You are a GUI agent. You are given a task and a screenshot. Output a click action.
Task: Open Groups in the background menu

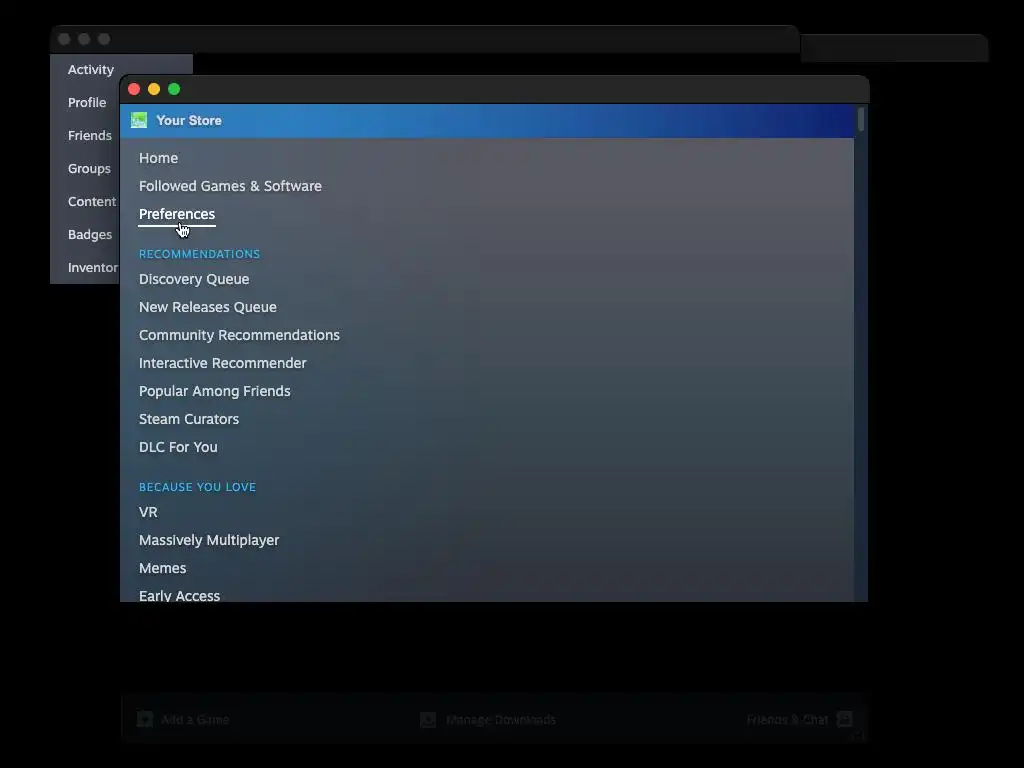89,168
